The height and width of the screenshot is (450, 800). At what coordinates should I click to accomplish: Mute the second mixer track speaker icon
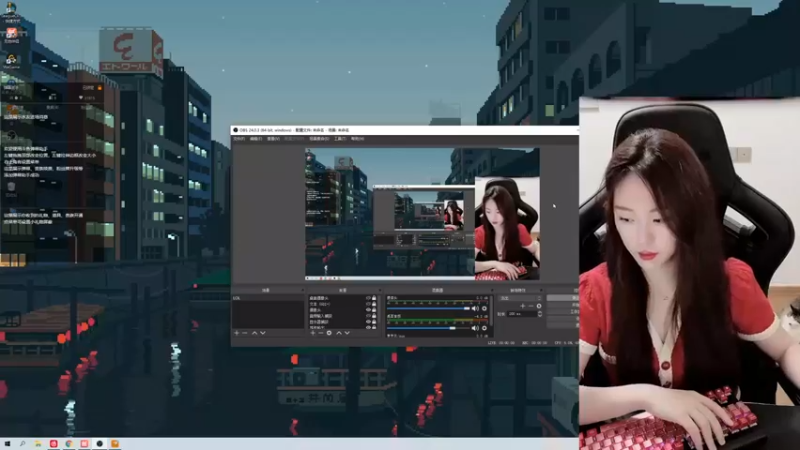(x=475, y=328)
